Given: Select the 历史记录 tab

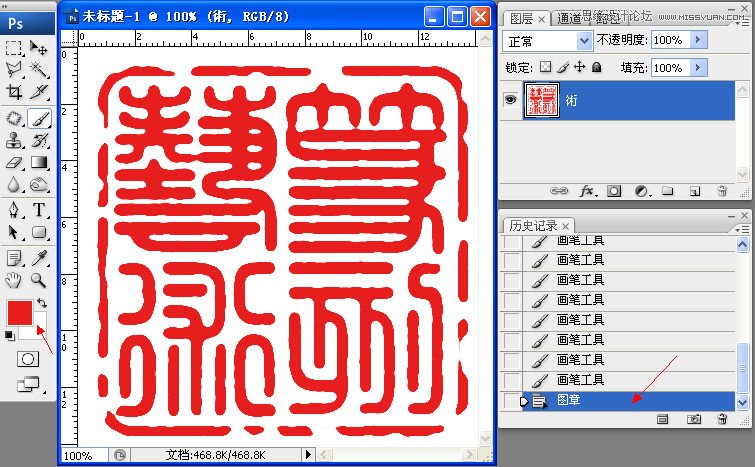Looking at the screenshot, I should point(533,225).
